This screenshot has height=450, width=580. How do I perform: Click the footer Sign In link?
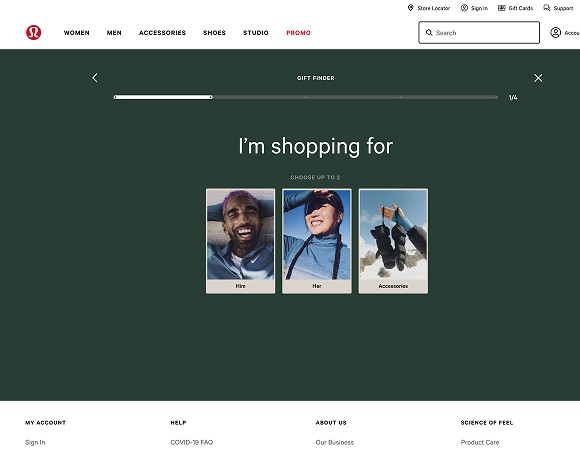pyautogui.click(x=35, y=442)
